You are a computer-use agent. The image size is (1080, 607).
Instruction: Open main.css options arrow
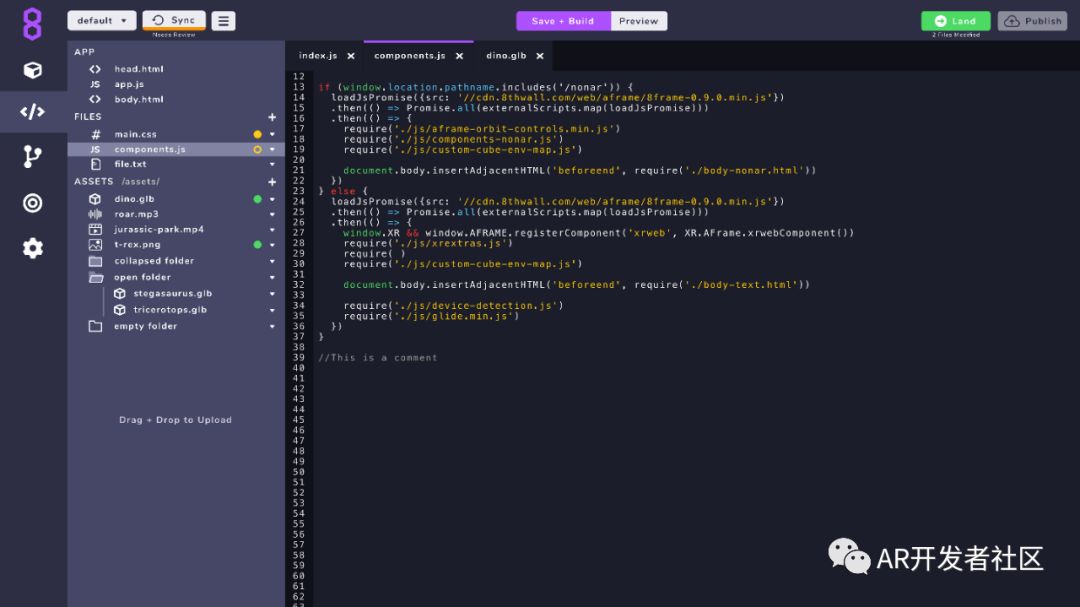(x=272, y=134)
